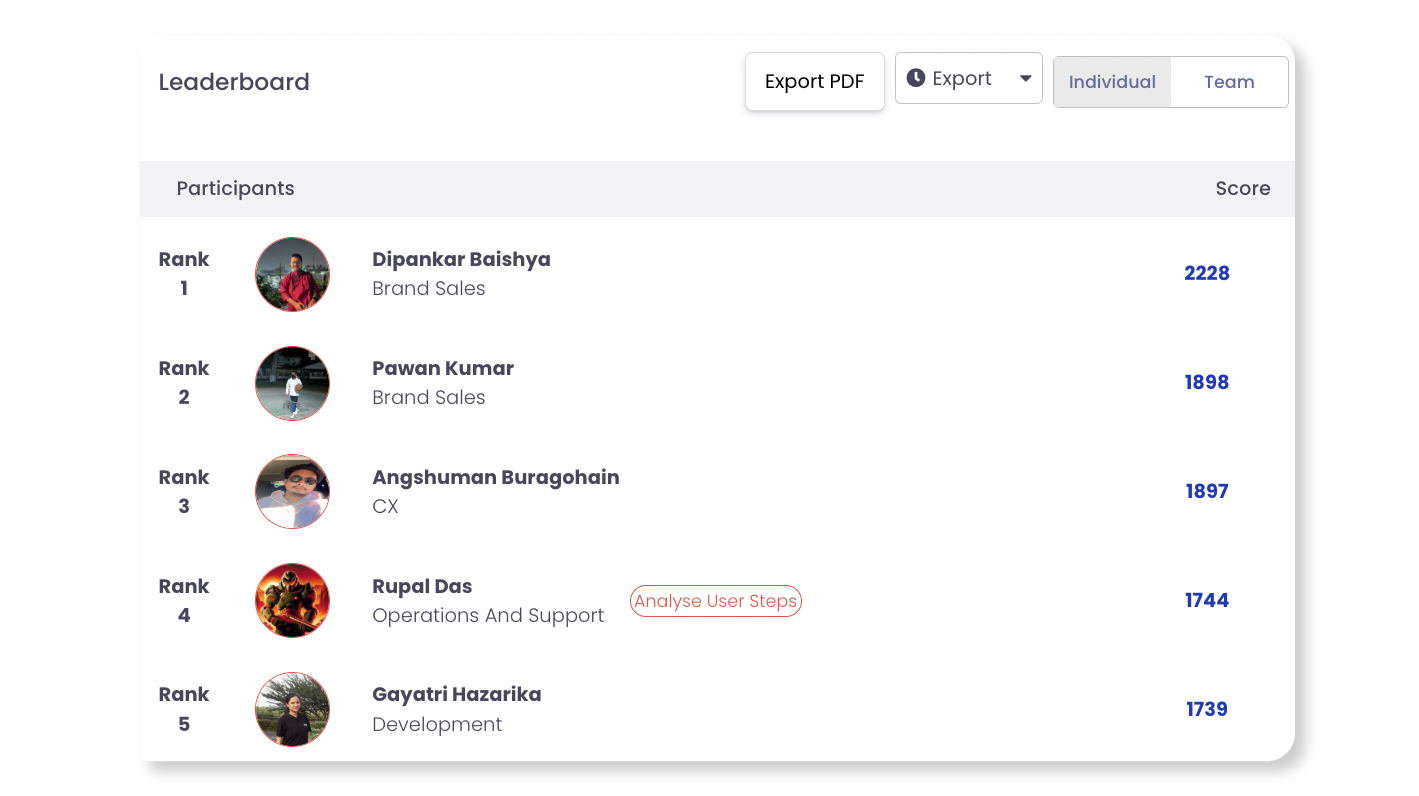Sort by the Score column header

1243,188
